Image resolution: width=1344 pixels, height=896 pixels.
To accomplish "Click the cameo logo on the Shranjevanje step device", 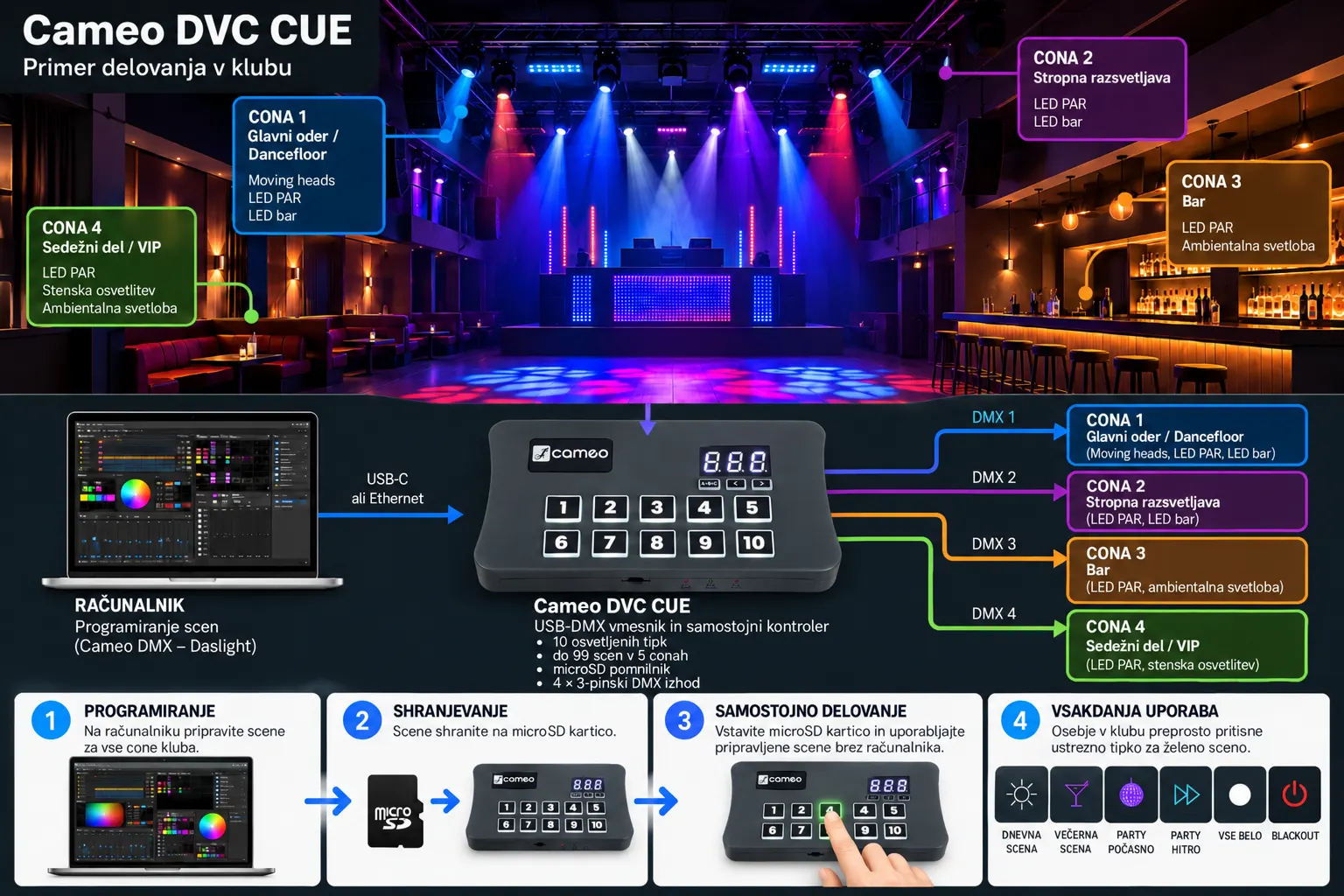I will 514,779.
